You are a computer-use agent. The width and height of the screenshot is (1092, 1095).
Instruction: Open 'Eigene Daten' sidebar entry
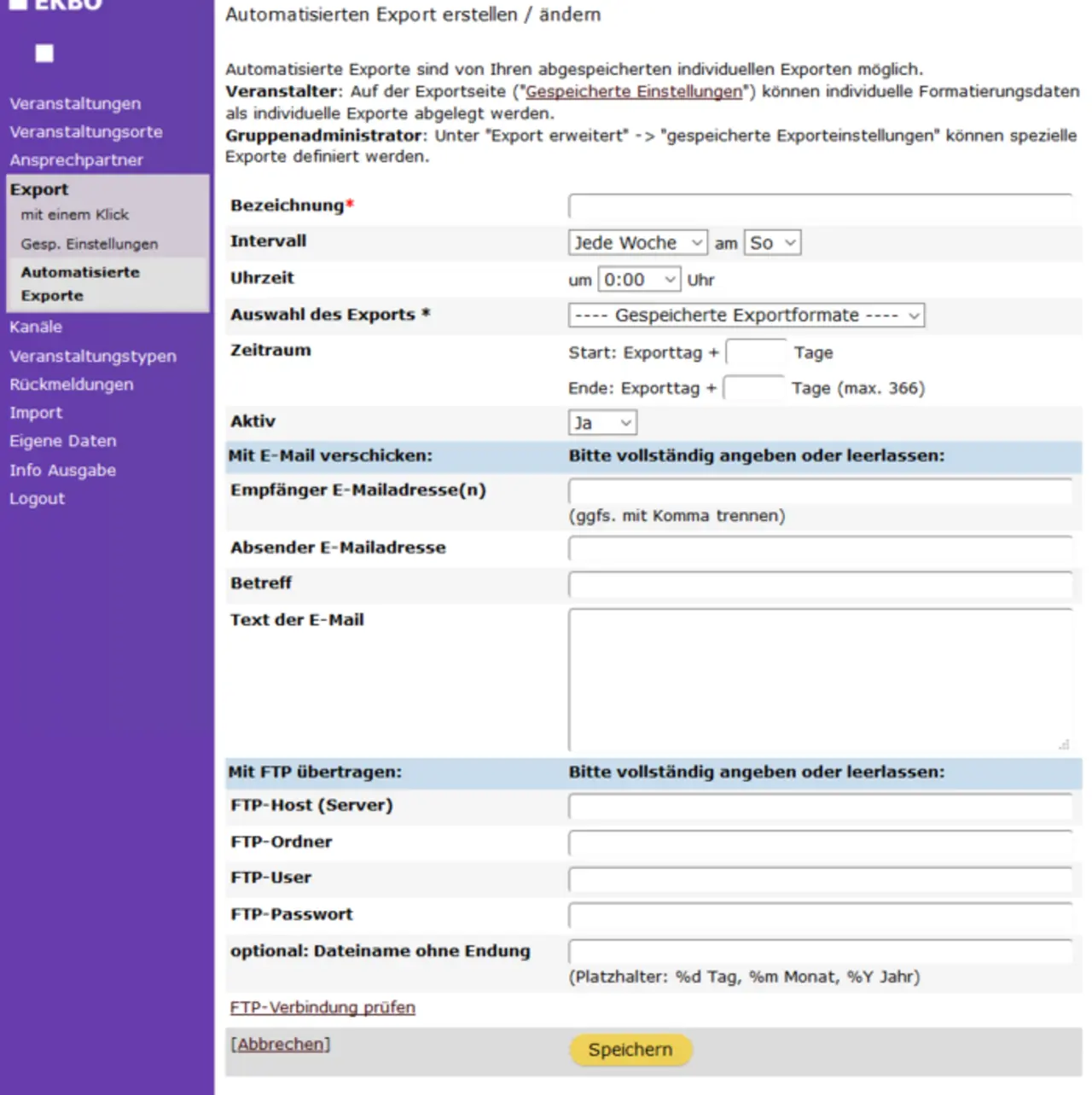[63, 441]
